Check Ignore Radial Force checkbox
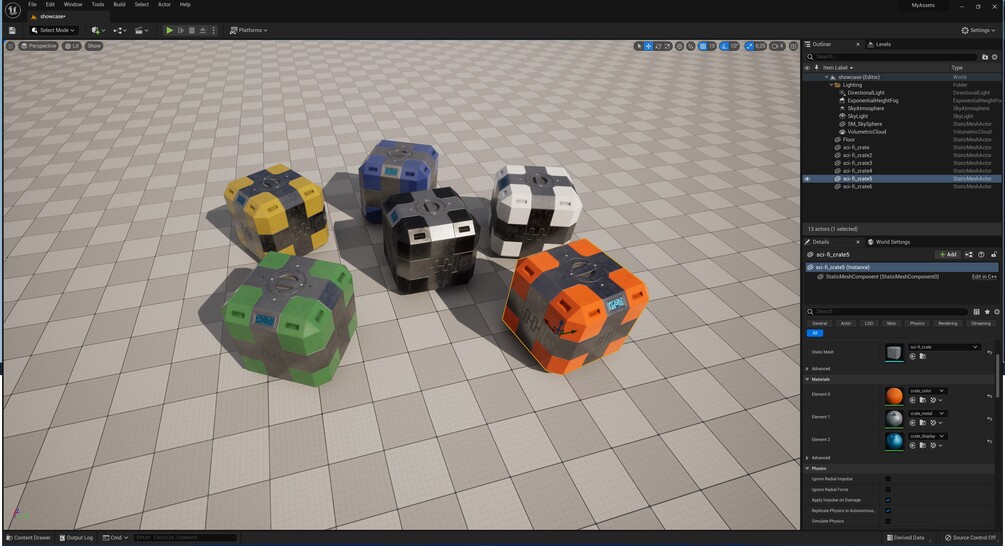Image resolution: width=1005 pixels, height=546 pixels. [x=888, y=490]
